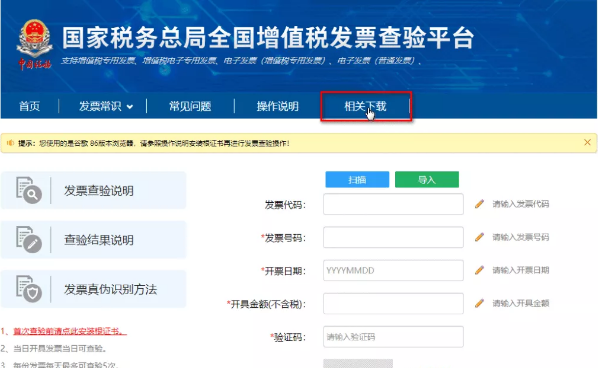The height and width of the screenshot is (368, 598).
Task: Click pencil icon beside 请输入发票号码
Action: 479,237
